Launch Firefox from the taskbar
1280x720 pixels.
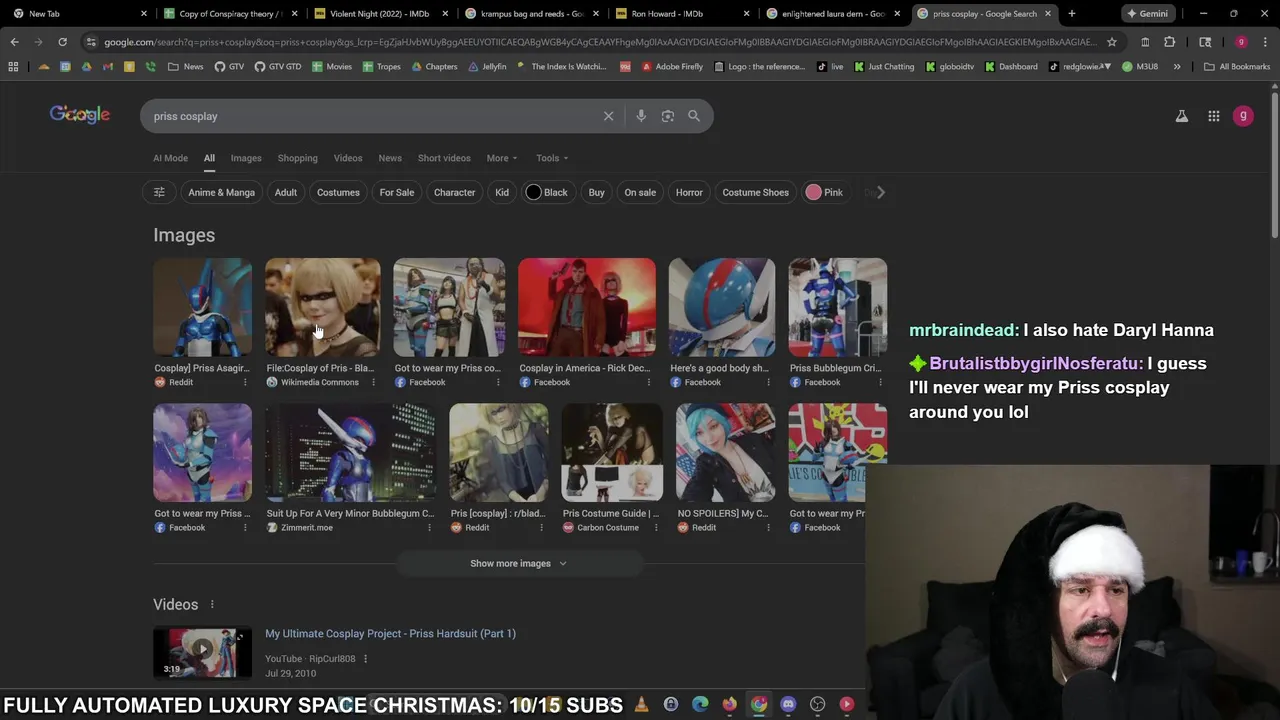pos(729,704)
